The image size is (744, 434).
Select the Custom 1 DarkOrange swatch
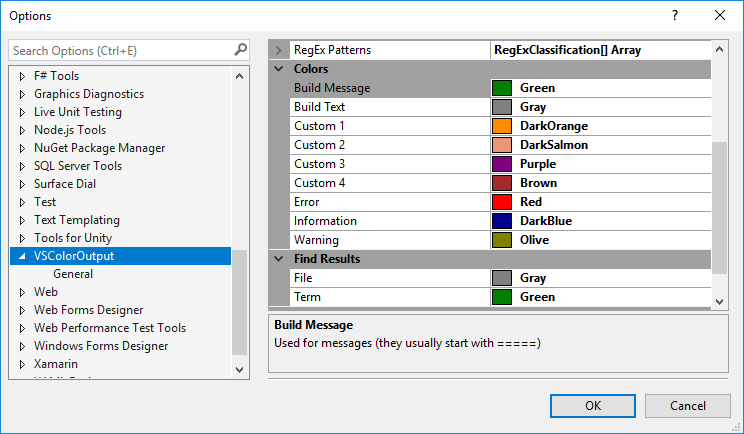coord(503,126)
